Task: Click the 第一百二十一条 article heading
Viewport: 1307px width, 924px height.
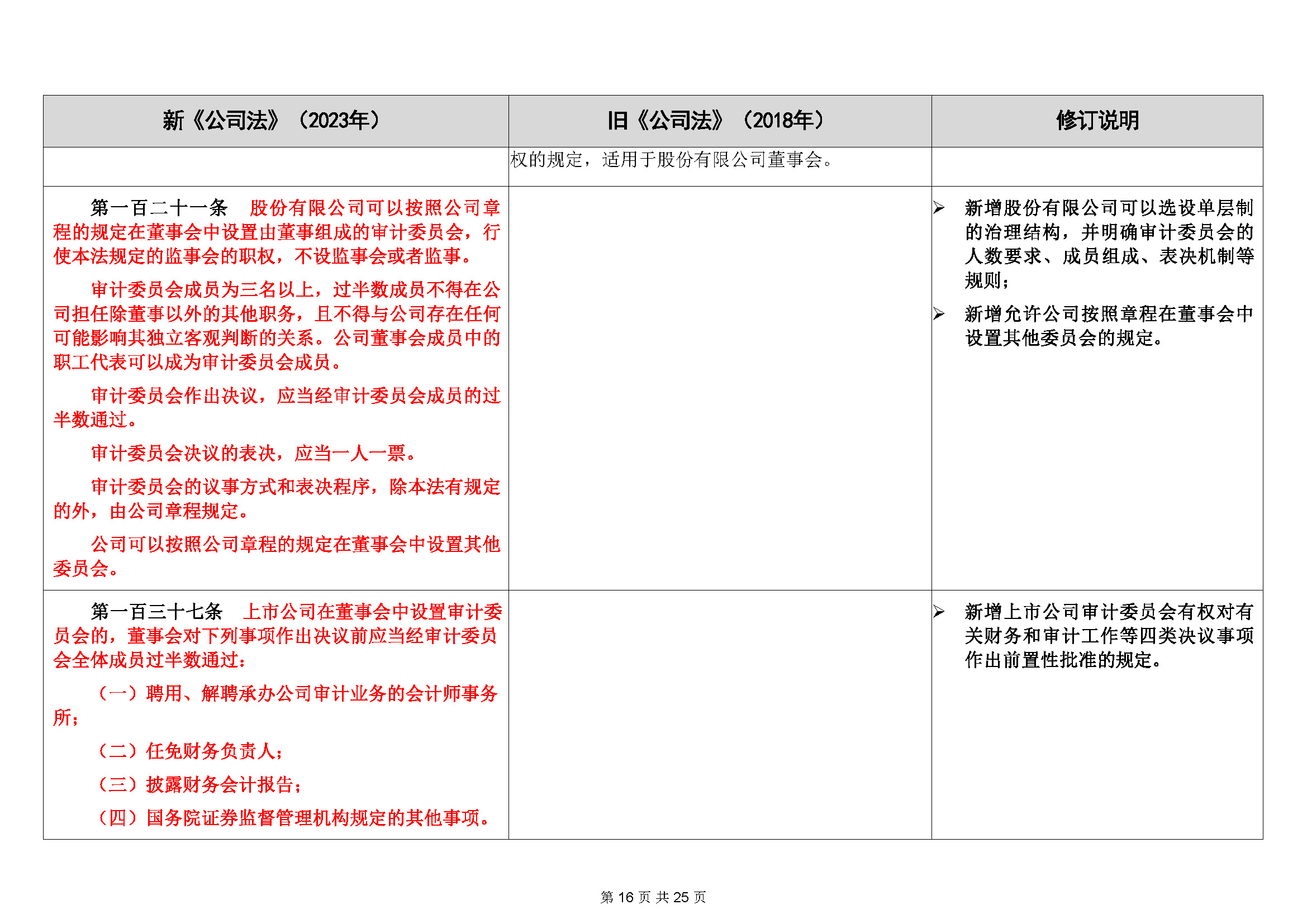Action: click(x=159, y=208)
